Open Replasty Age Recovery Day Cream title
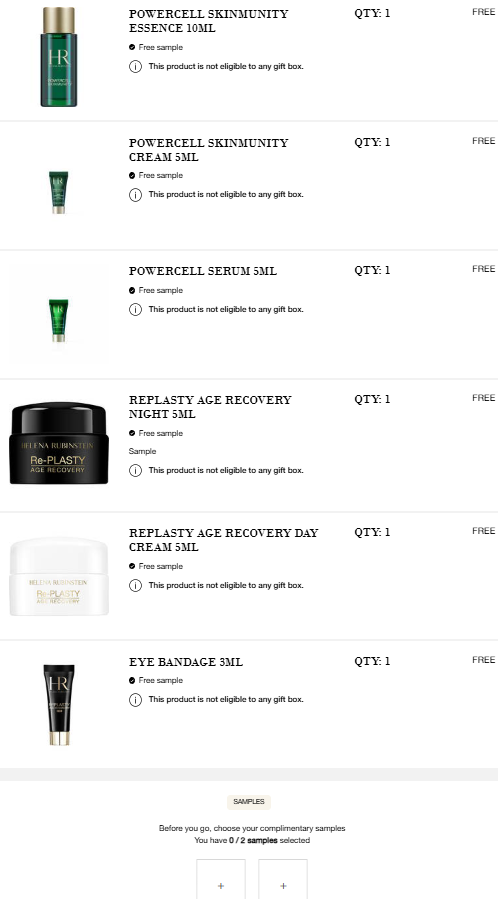This screenshot has width=498, height=899. click(x=223, y=540)
